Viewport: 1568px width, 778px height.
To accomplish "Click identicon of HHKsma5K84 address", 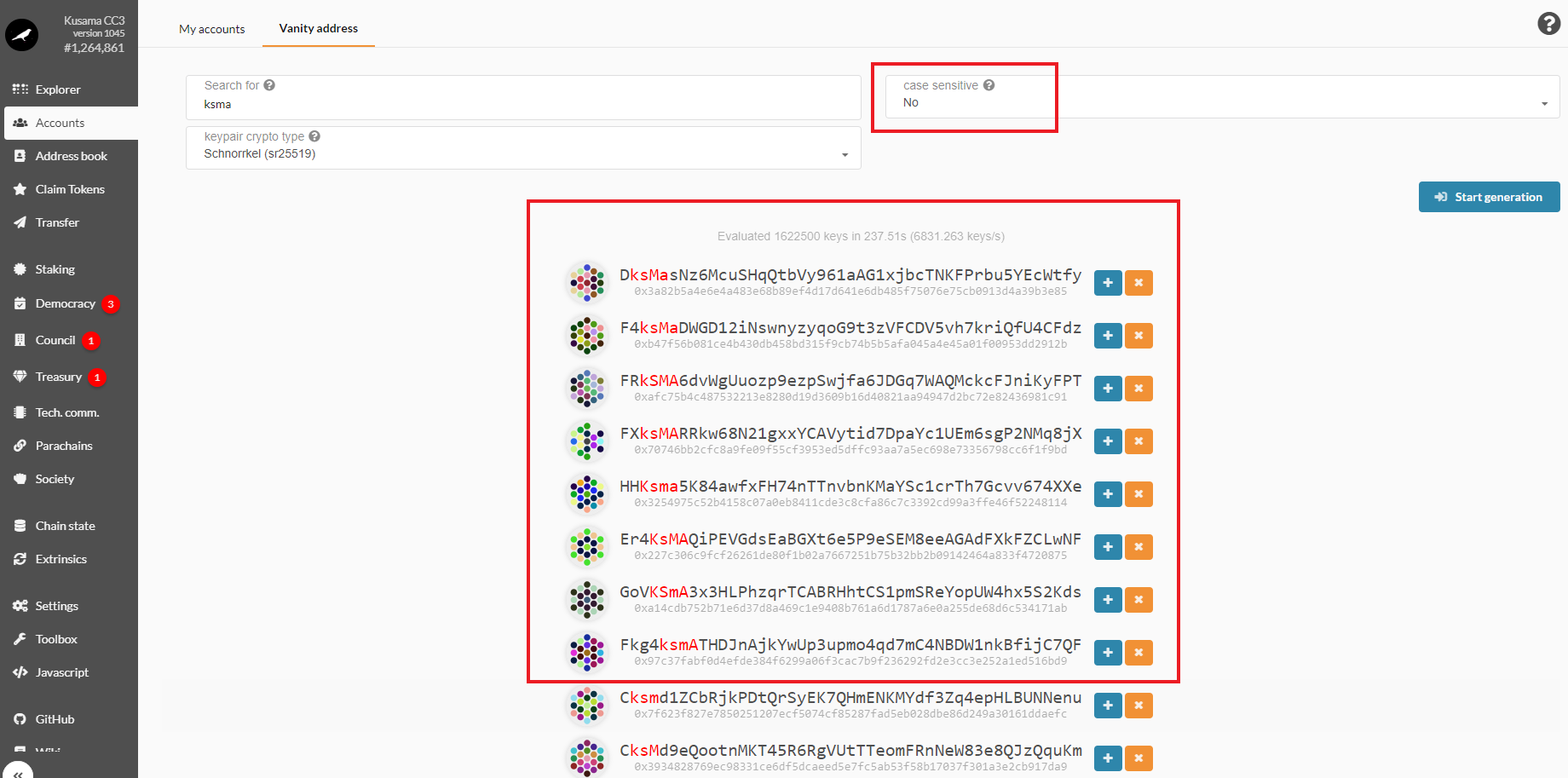I will [x=587, y=494].
